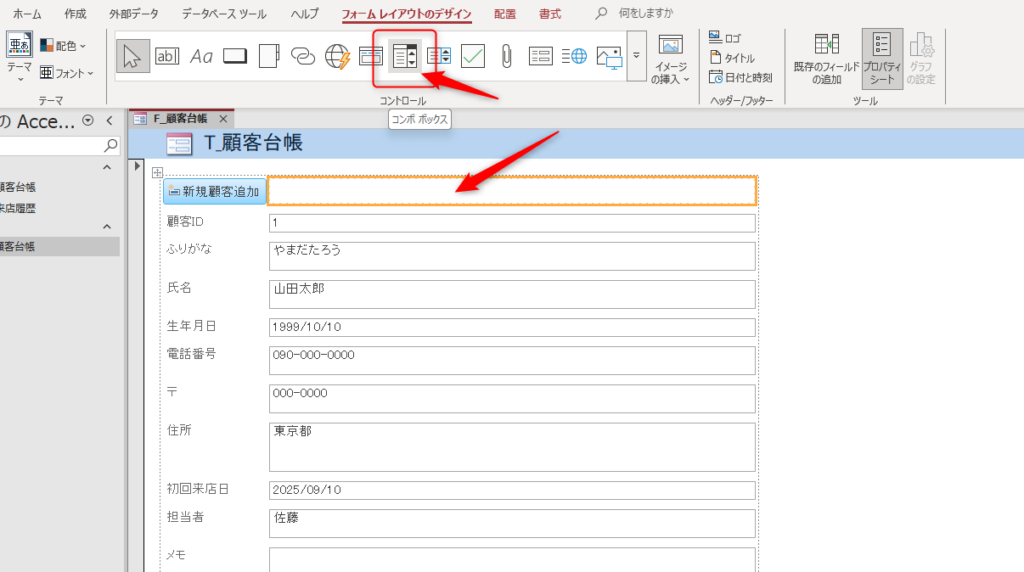Expand the controls gallery more arrow
Image resolution: width=1024 pixels, height=572 pixels.
click(x=636, y=56)
